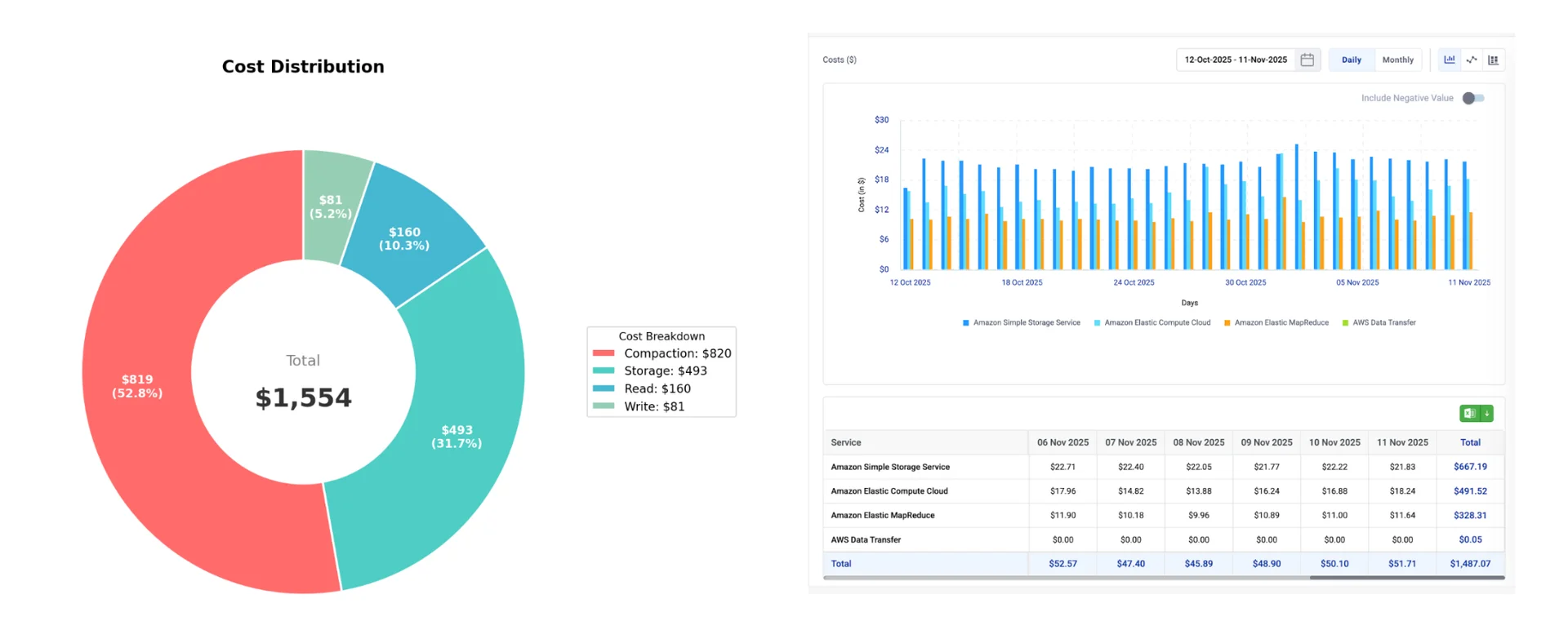Switch to bar chart view icon
Image resolution: width=1568 pixels, height=621 pixels.
(x=1449, y=60)
